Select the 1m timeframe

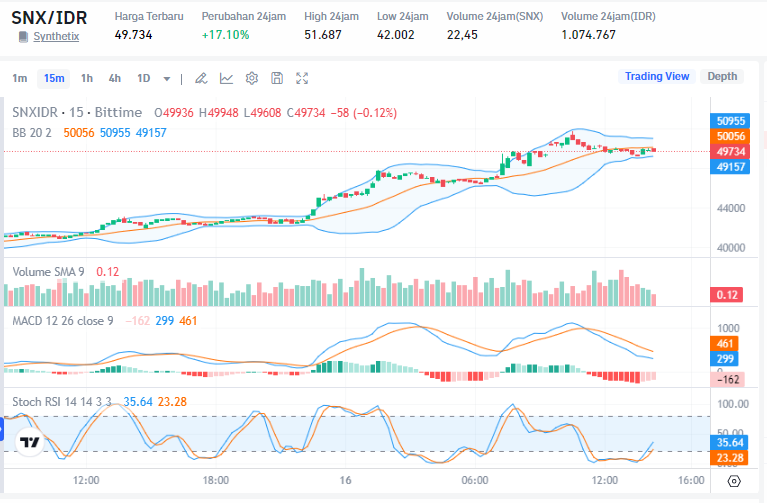[20, 78]
